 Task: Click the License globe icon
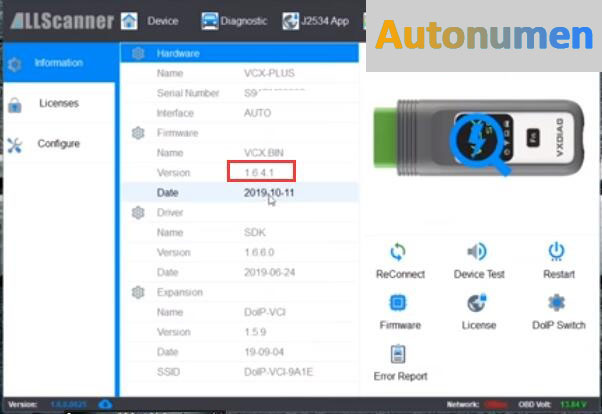click(x=477, y=303)
